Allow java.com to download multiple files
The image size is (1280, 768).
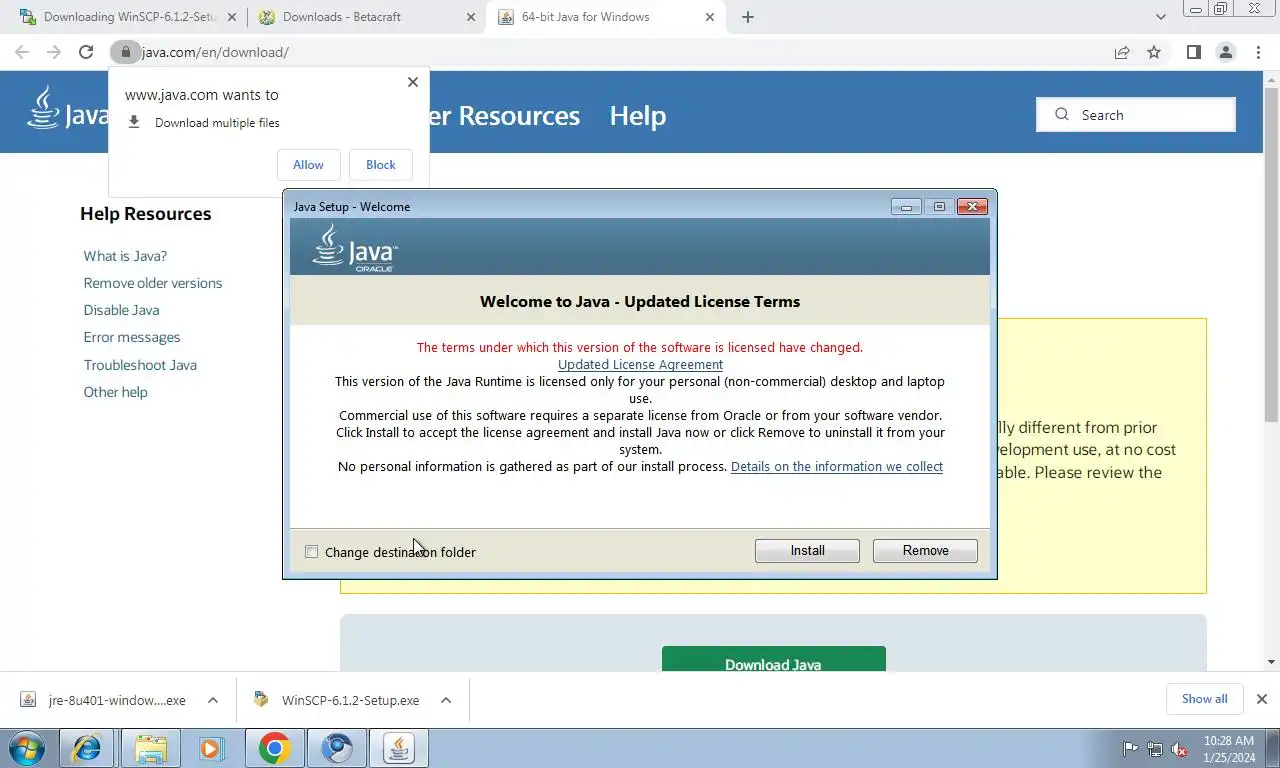[x=308, y=165]
